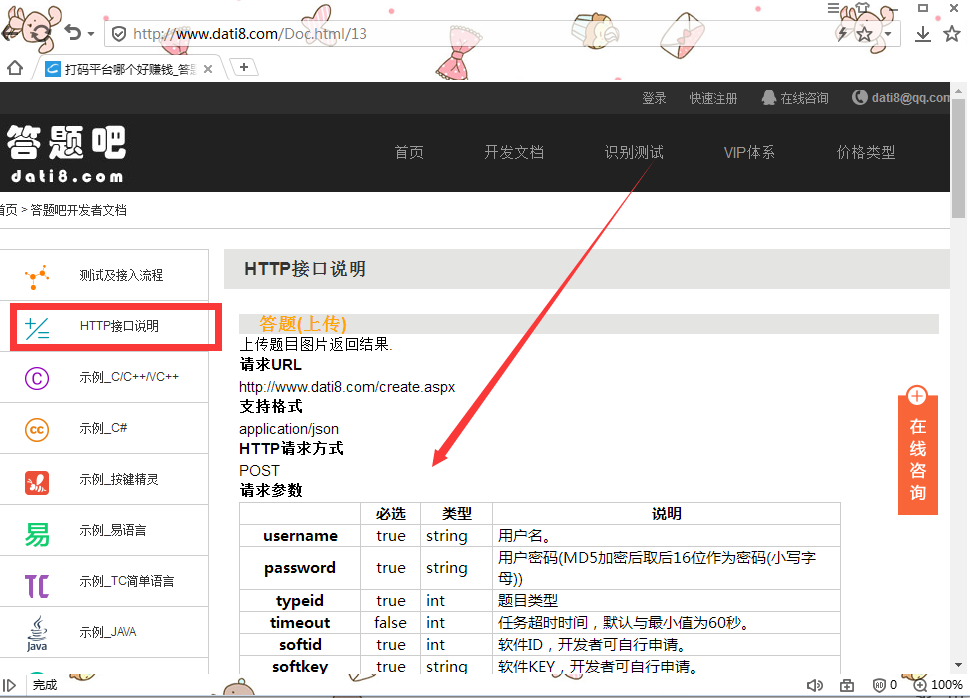970x698 pixels.
Task: Open the dropdown arrow beside bookmark star
Action: pos(888,33)
